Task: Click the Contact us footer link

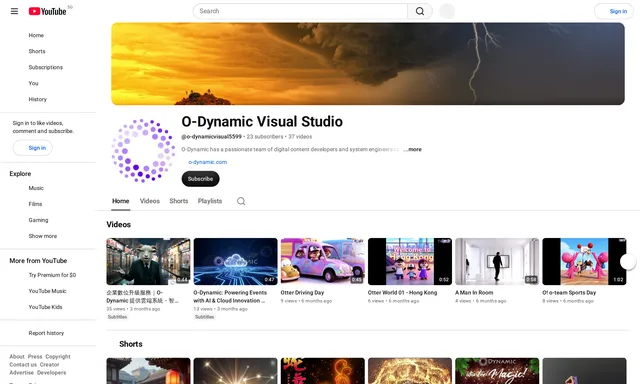Action: coord(23,365)
